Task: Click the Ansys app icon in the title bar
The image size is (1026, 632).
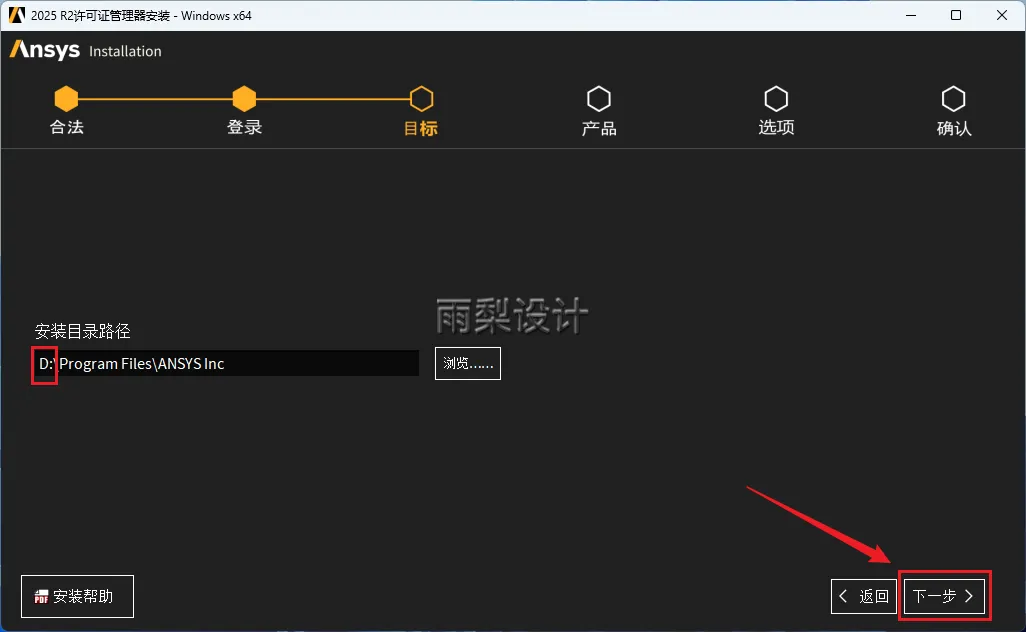Action: pyautogui.click(x=16, y=15)
